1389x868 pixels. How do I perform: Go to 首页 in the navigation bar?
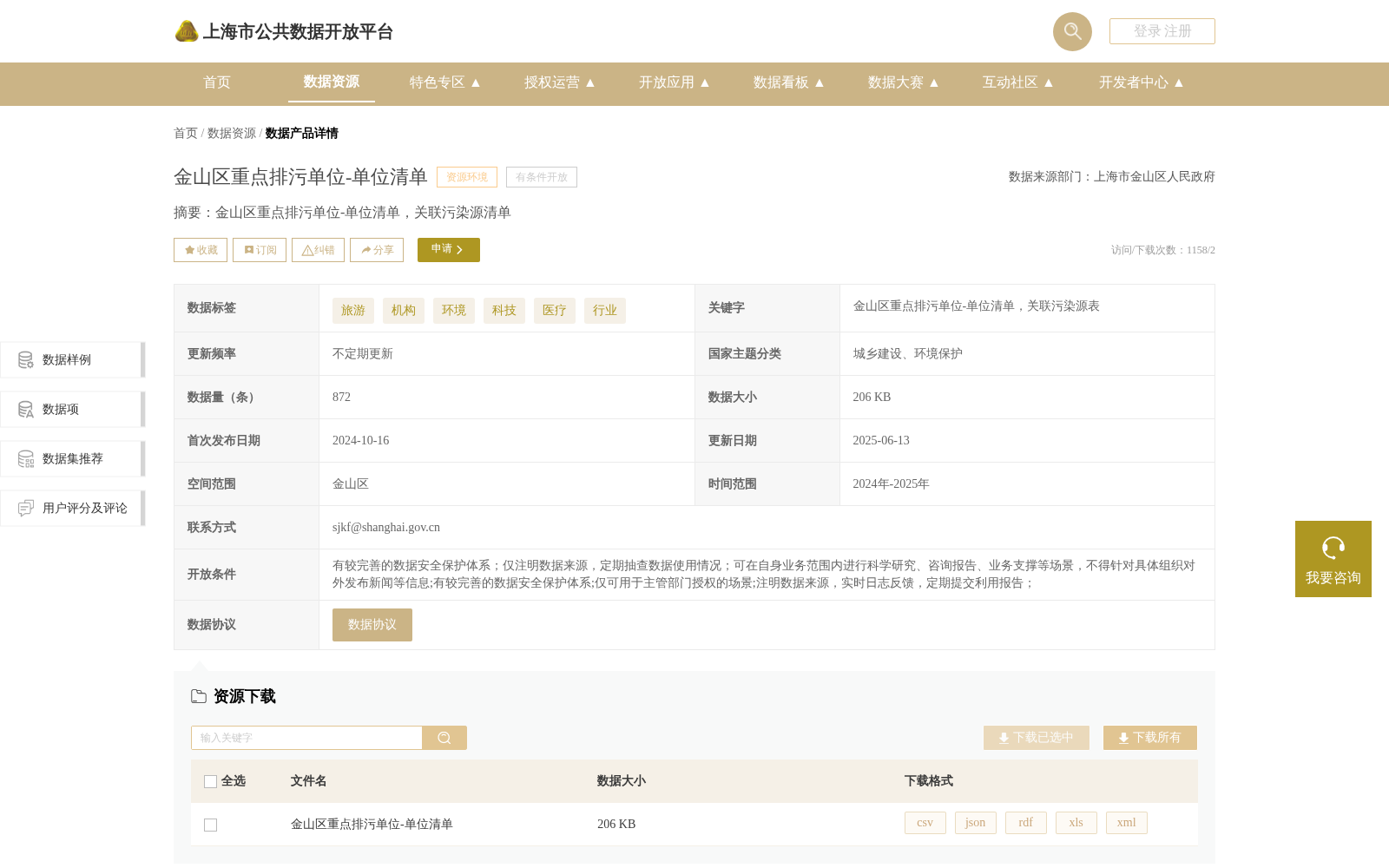click(217, 82)
